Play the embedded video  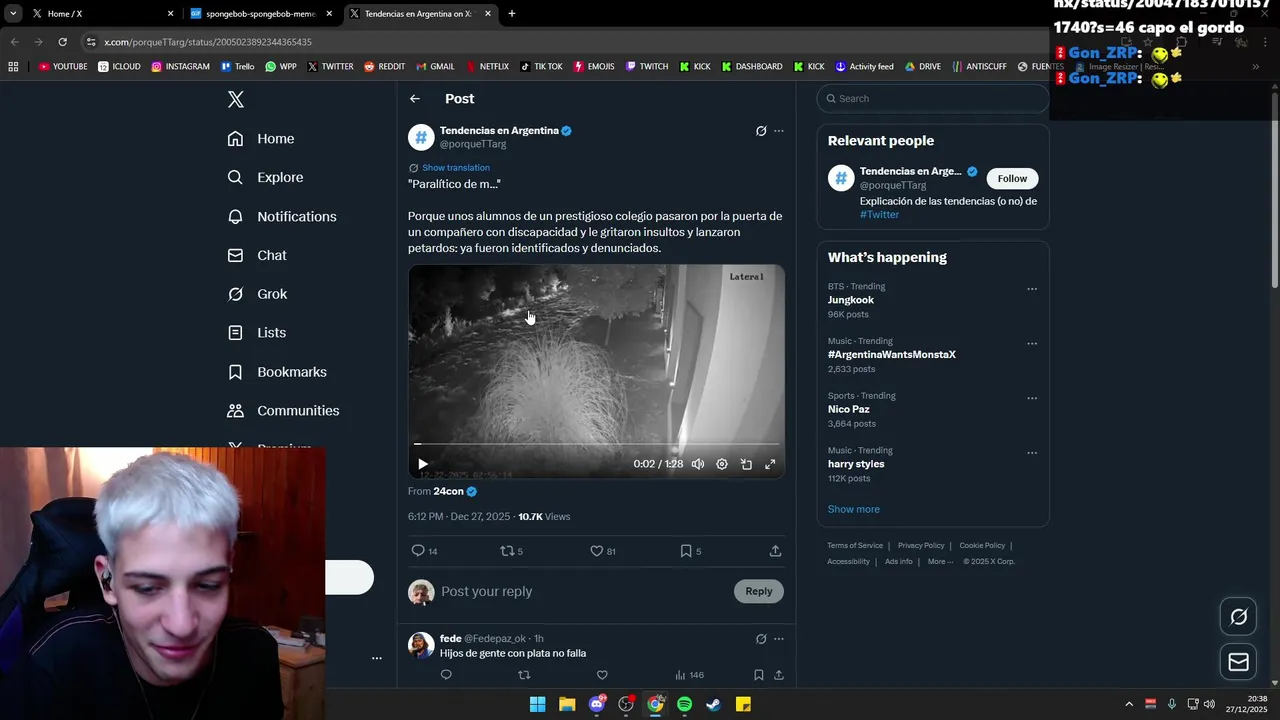click(423, 464)
